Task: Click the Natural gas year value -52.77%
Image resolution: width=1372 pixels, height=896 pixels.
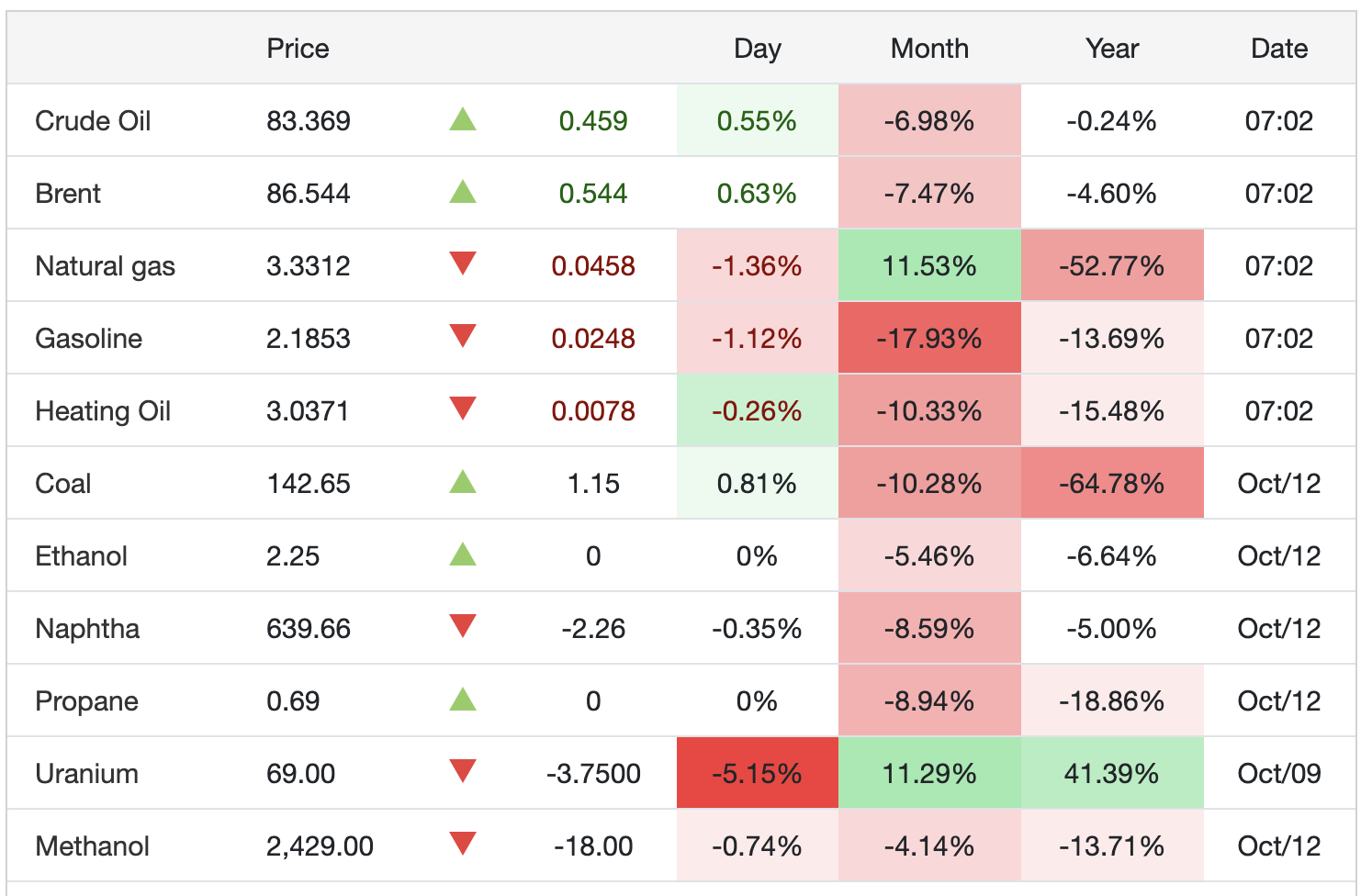Action: pyautogui.click(x=1112, y=266)
